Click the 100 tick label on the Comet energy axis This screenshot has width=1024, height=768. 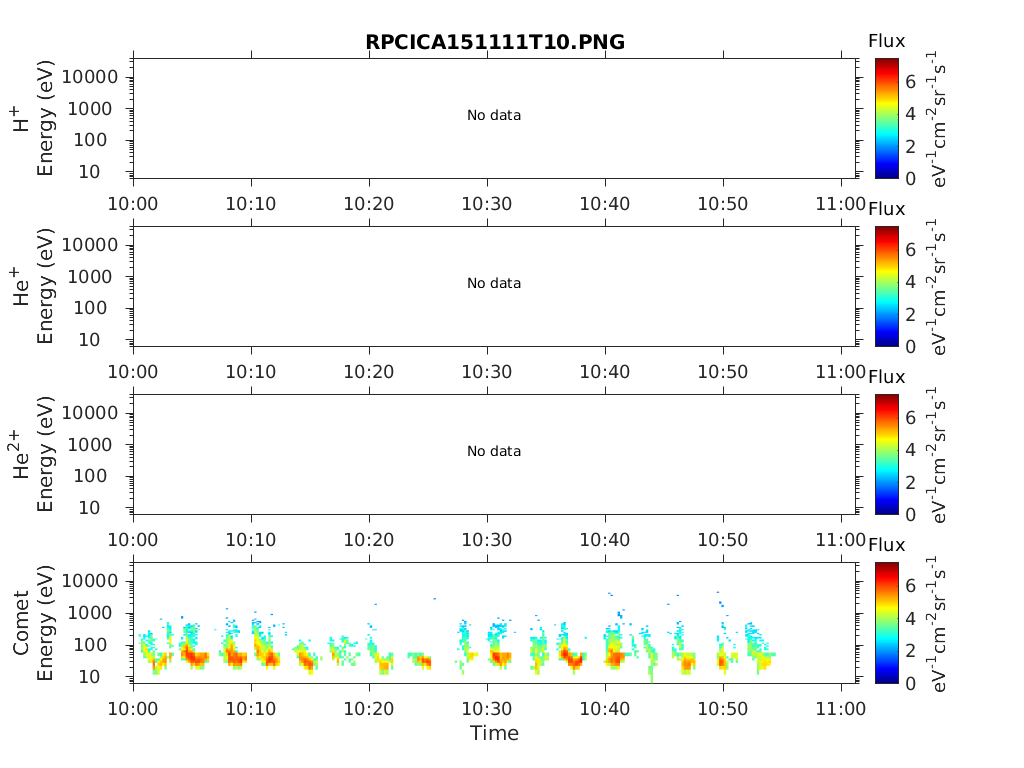pos(90,645)
